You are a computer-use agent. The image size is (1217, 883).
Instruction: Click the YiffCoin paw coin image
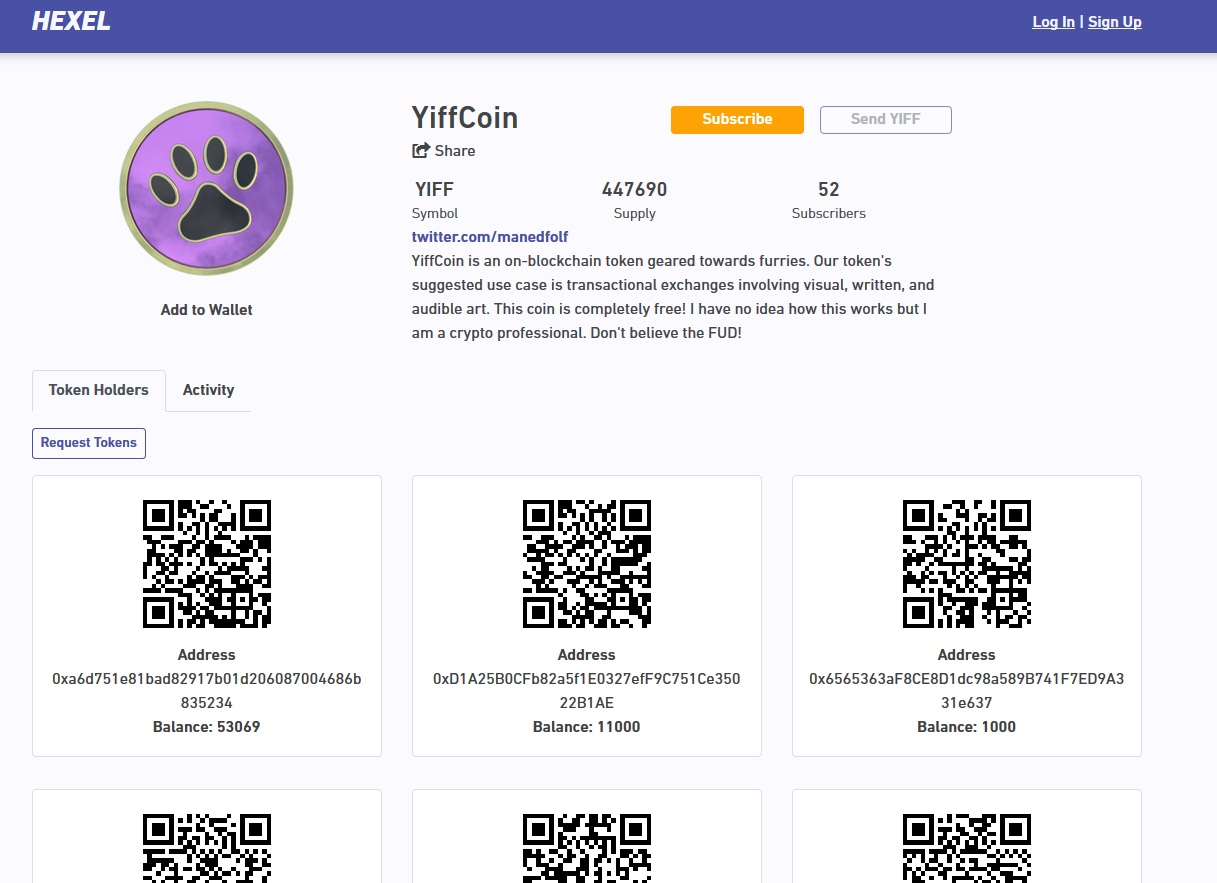click(206, 188)
